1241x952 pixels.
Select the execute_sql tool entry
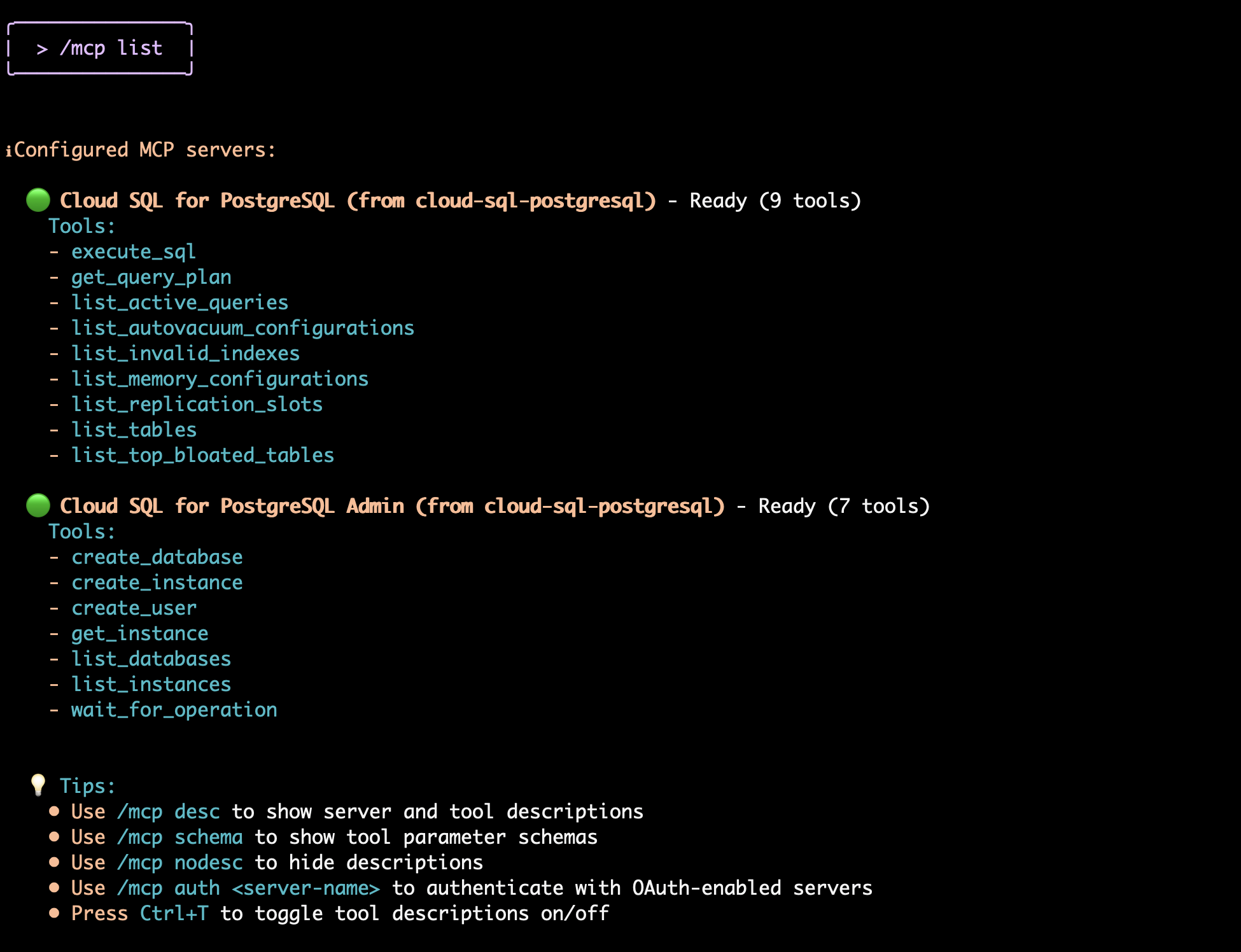[x=134, y=252]
